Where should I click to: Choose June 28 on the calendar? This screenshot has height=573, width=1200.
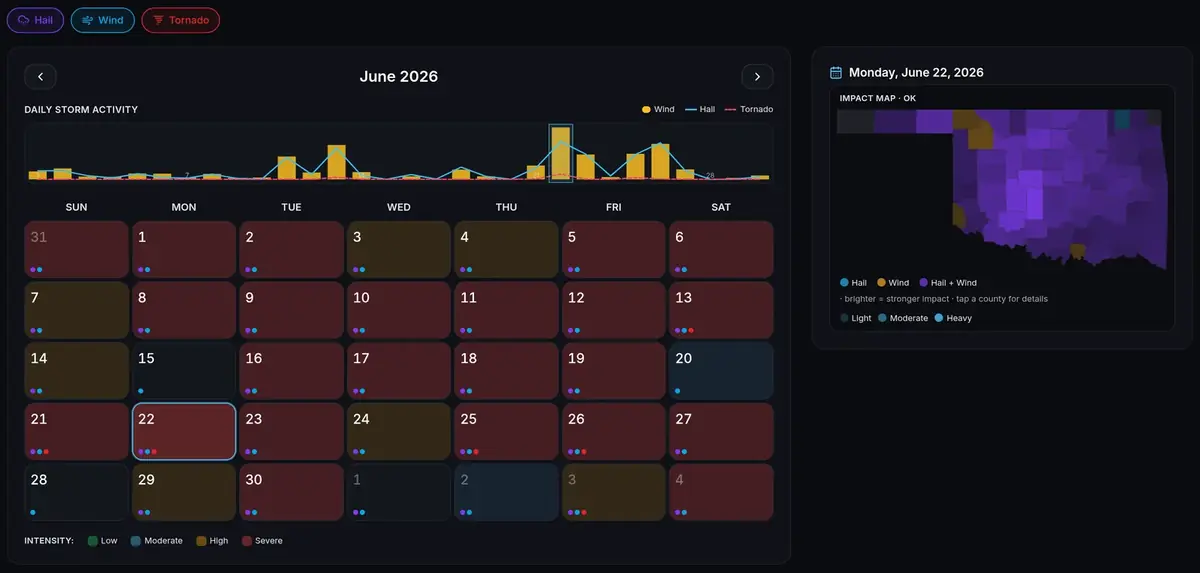pos(77,492)
